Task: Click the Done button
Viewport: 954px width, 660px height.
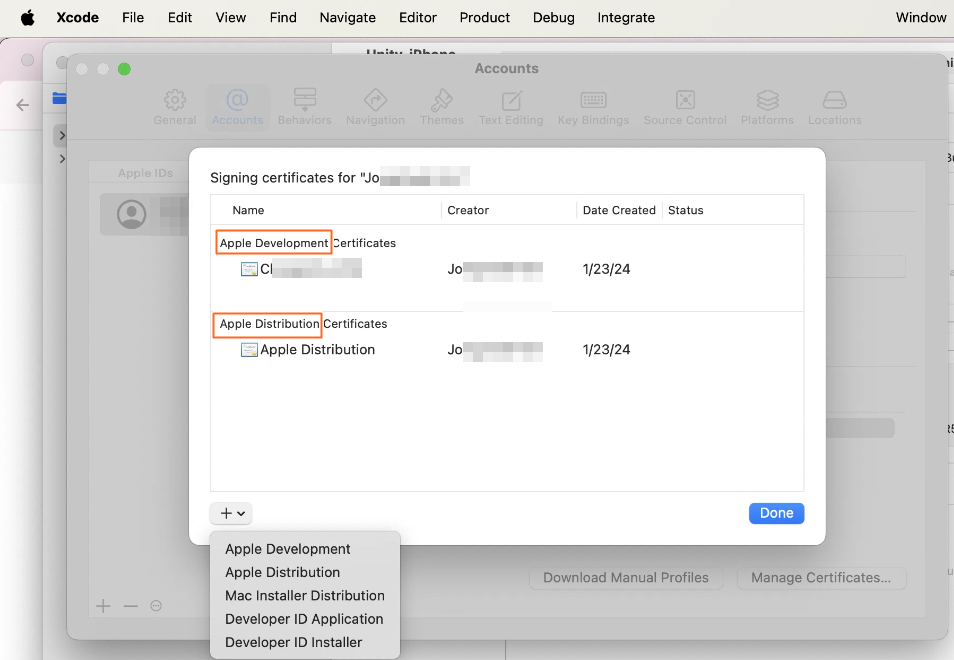Action: click(776, 513)
